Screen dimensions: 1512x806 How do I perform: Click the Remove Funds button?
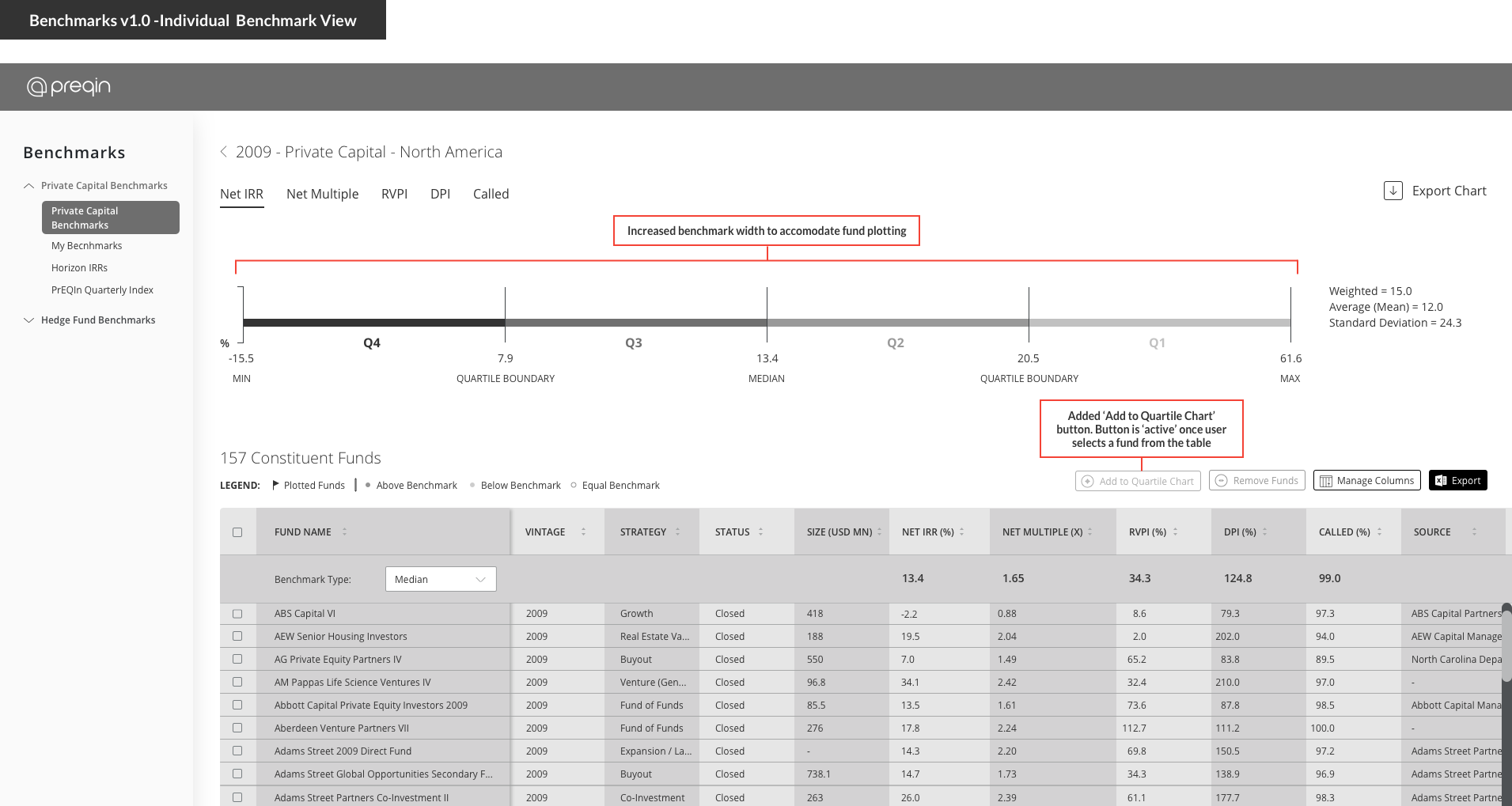click(1256, 480)
